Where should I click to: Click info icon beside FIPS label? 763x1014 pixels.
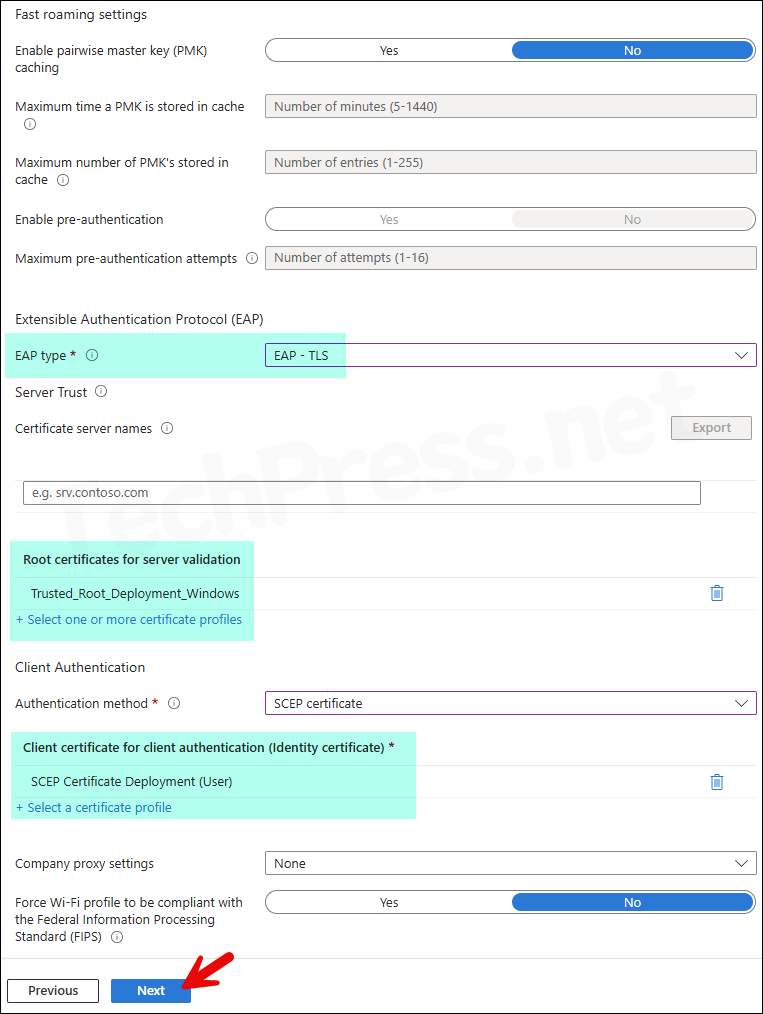pos(117,937)
